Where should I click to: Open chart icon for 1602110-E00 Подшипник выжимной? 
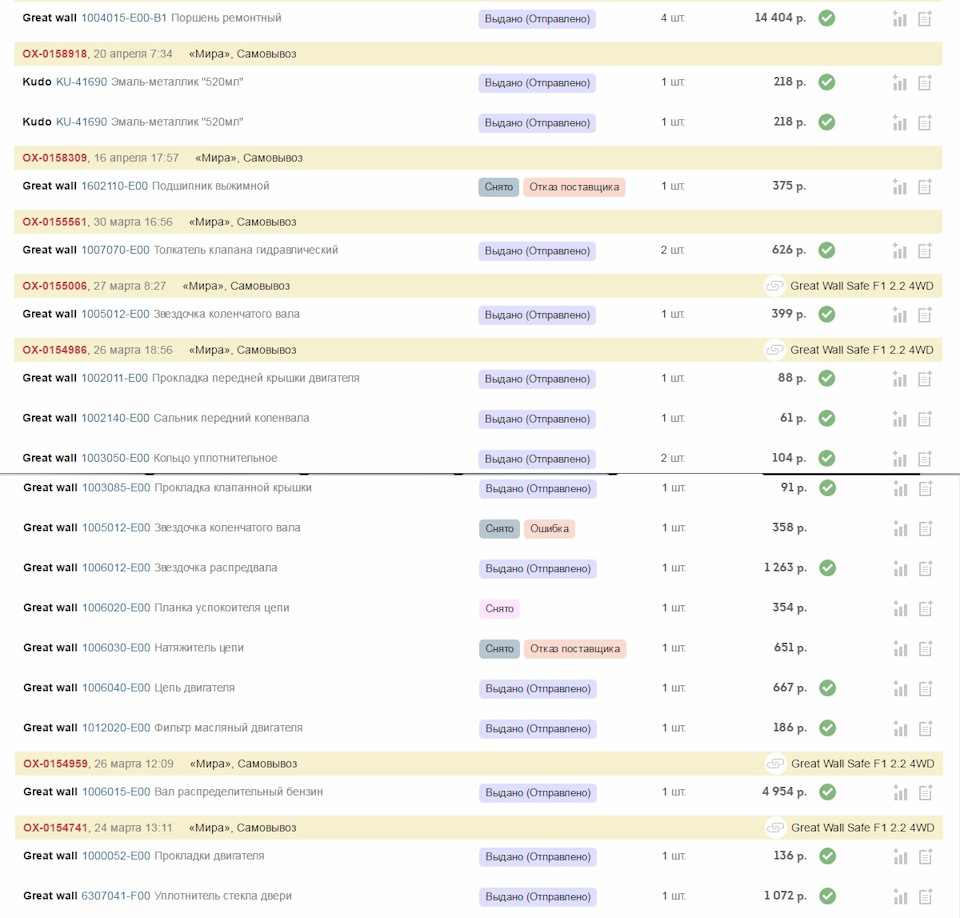pos(899,187)
